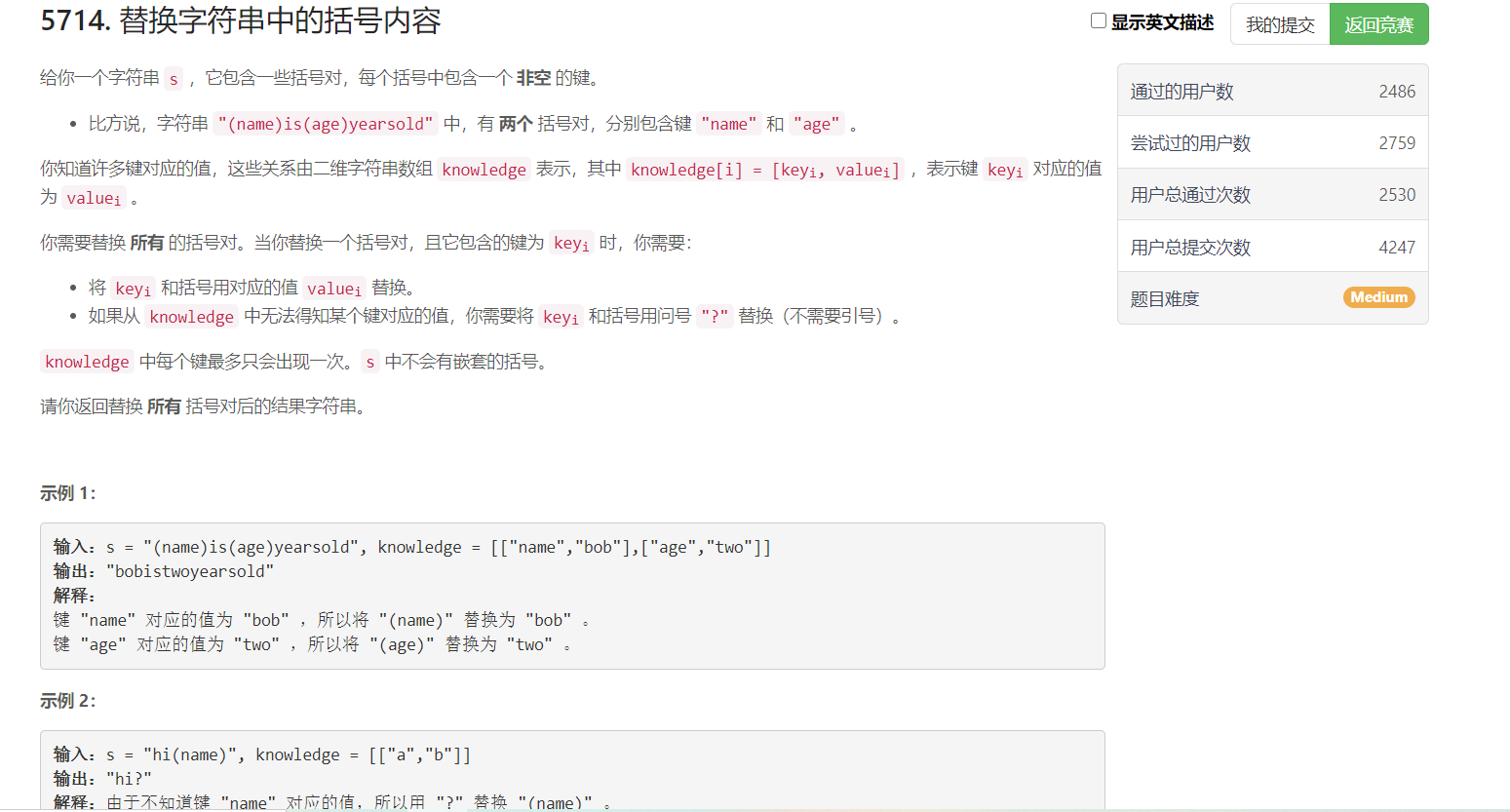Click the 题目难度 label

pyautogui.click(x=1165, y=299)
